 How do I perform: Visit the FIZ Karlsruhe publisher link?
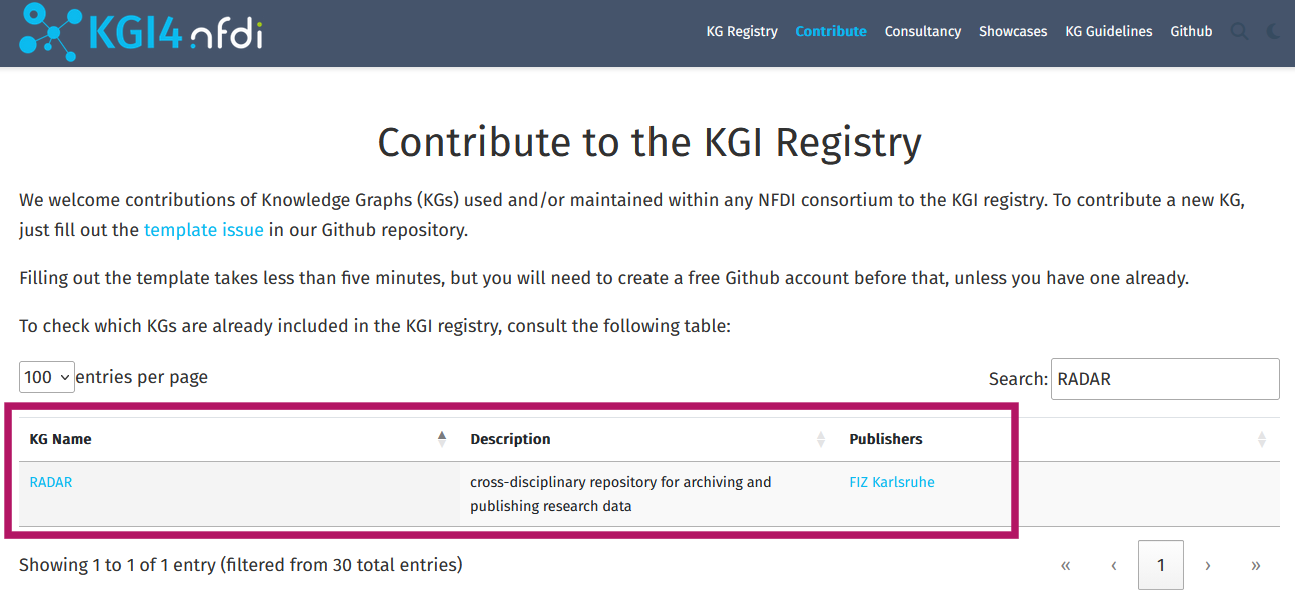892,482
